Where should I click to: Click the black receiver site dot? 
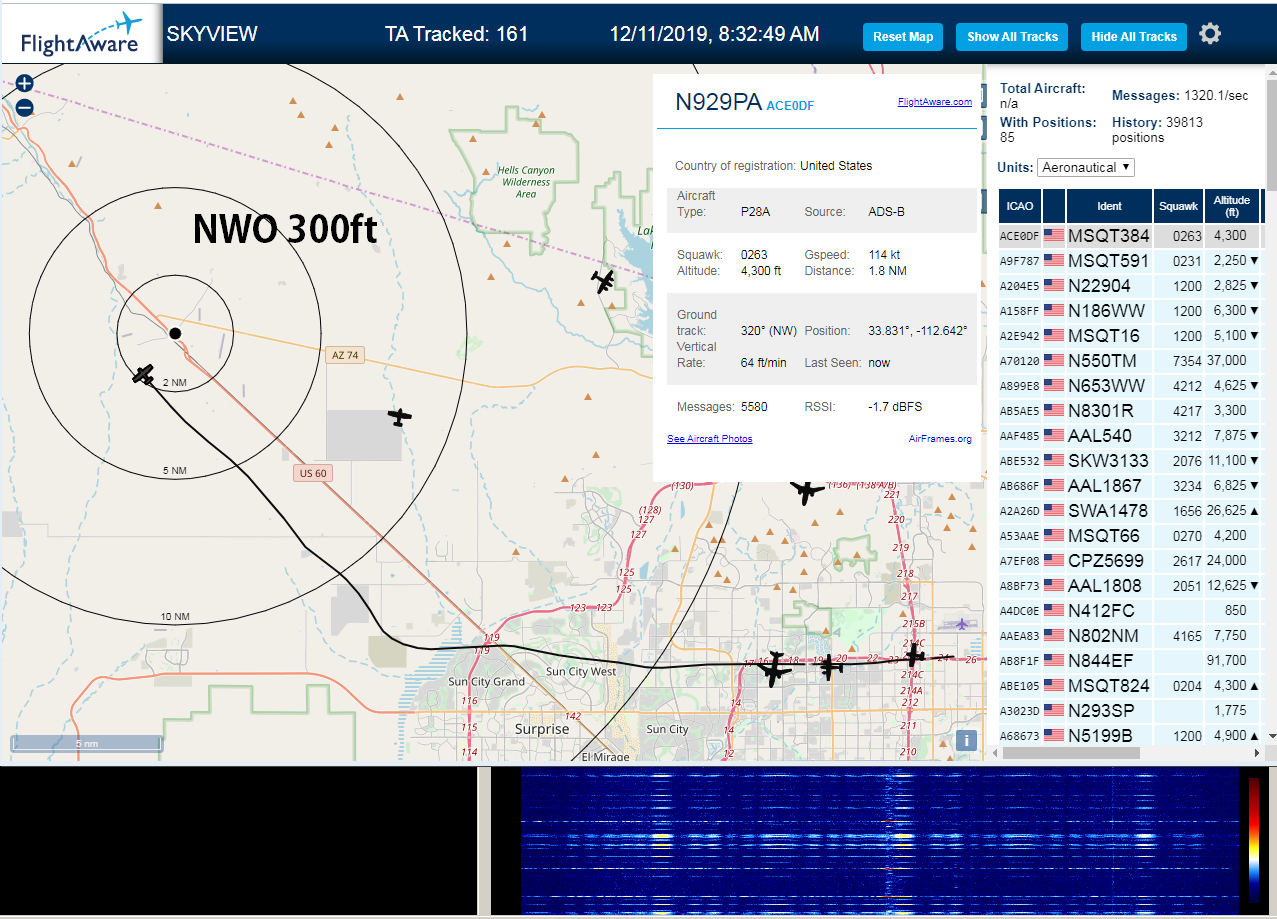click(175, 333)
